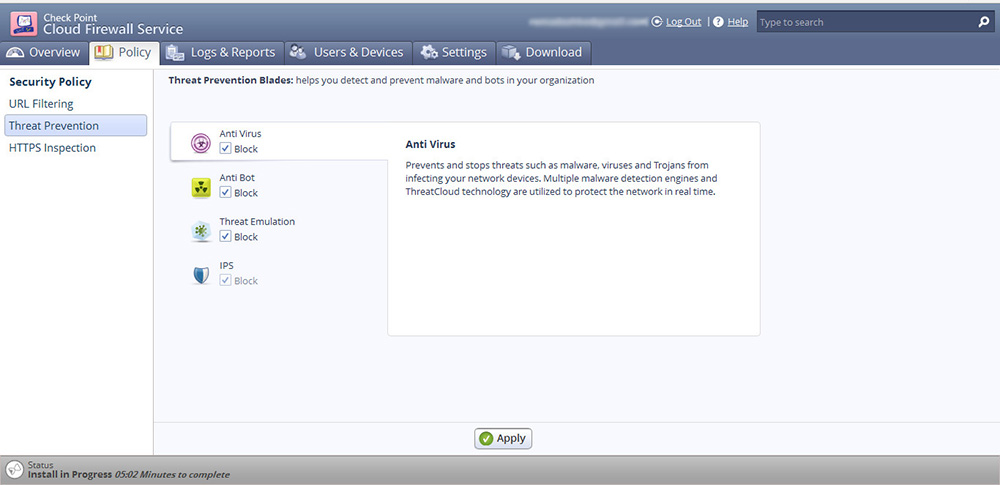The width and height of the screenshot is (1000, 485).
Task: Open the Download tab
Action: click(543, 53)
